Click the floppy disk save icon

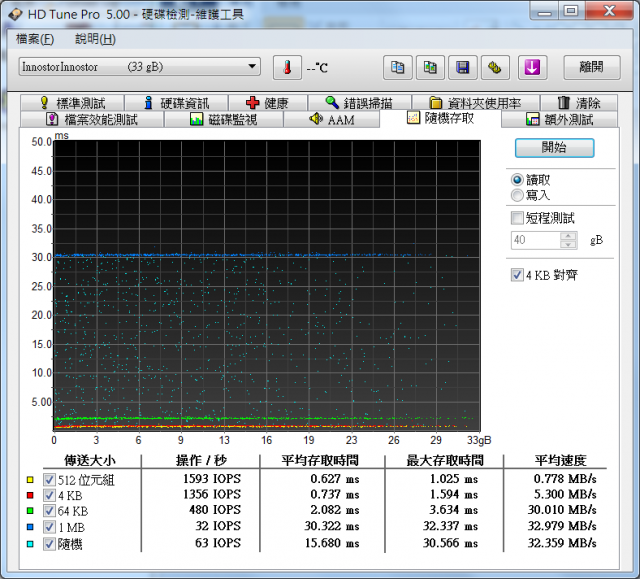click(462, 67)
